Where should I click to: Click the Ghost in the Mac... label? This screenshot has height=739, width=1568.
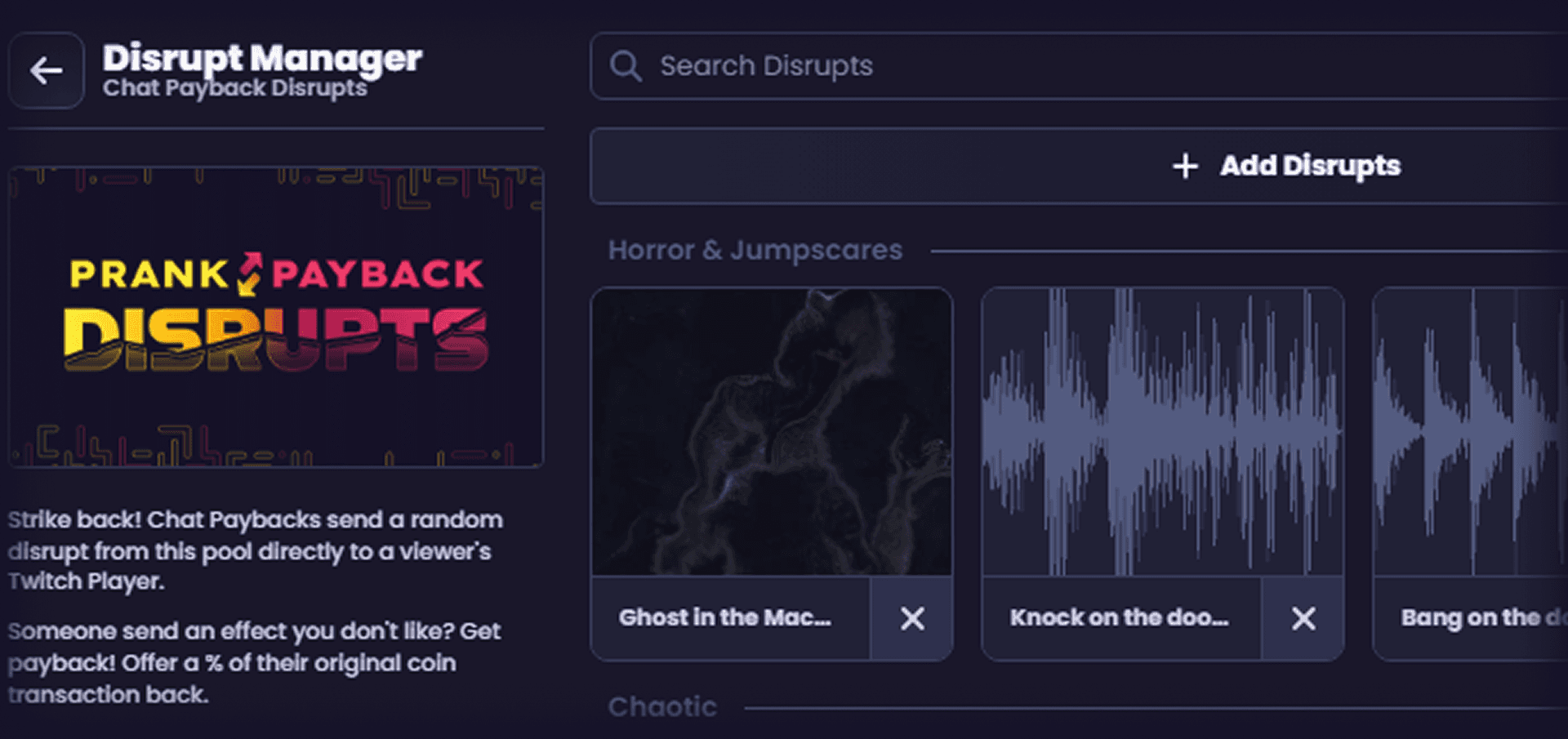pos(725,618)
